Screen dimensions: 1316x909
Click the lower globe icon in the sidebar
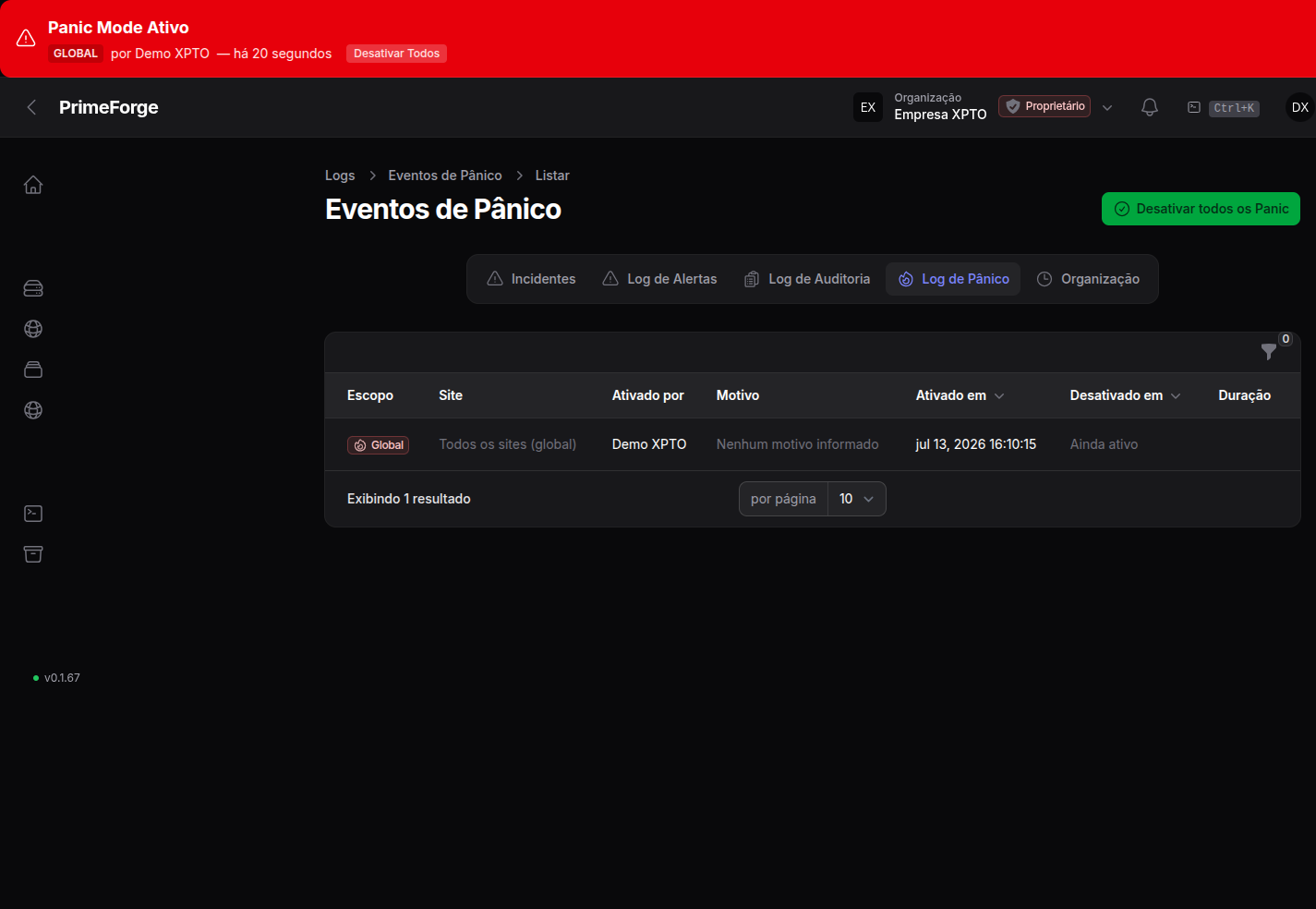pyautogui.click(x=33, y=410)
